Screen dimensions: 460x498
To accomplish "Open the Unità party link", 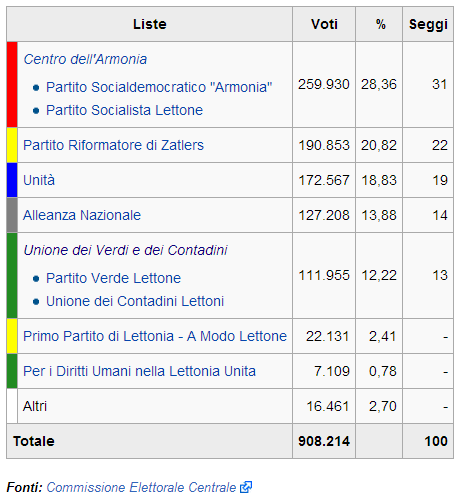I will pos(39,180).
